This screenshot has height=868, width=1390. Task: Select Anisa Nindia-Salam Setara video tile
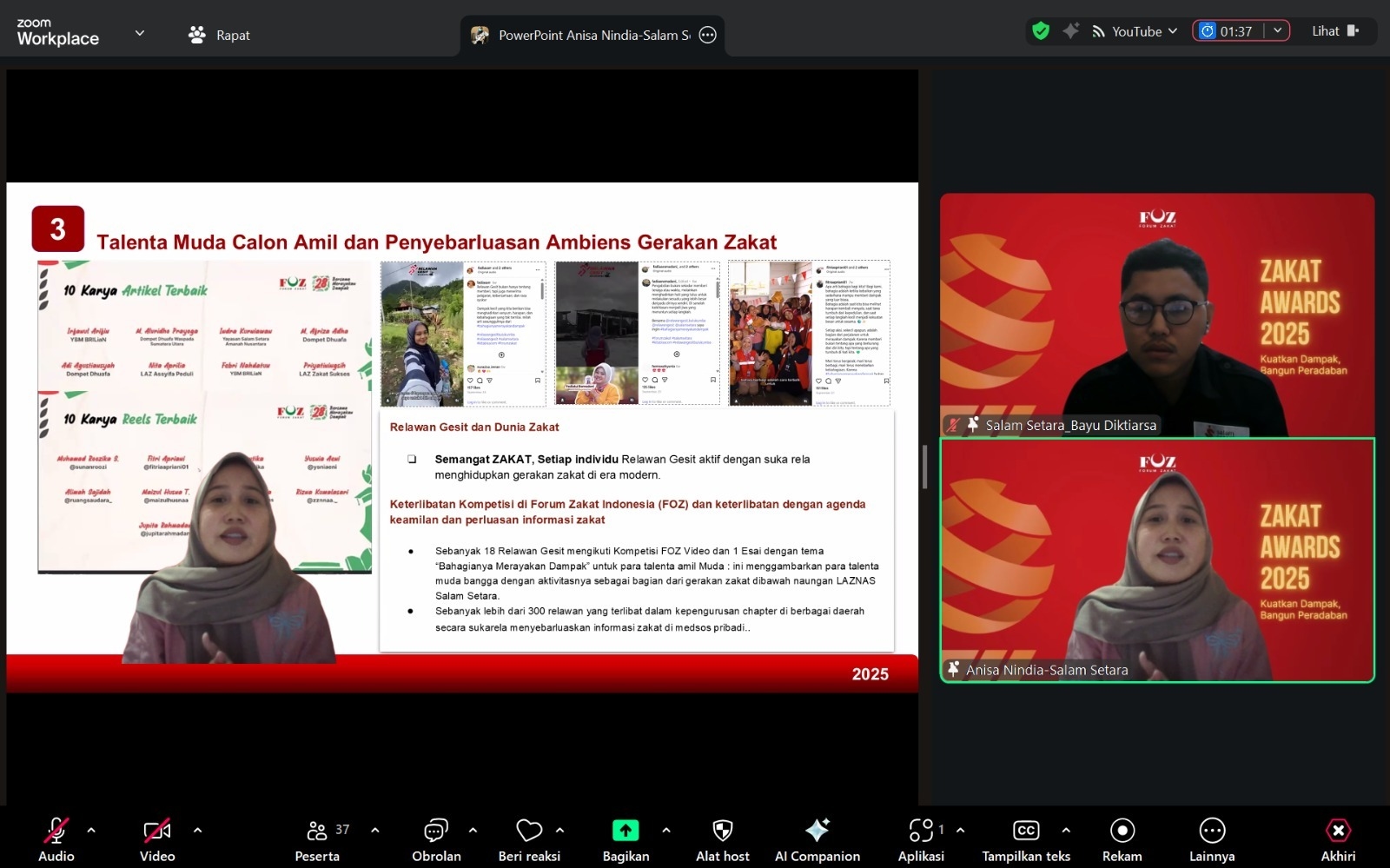1157,560
